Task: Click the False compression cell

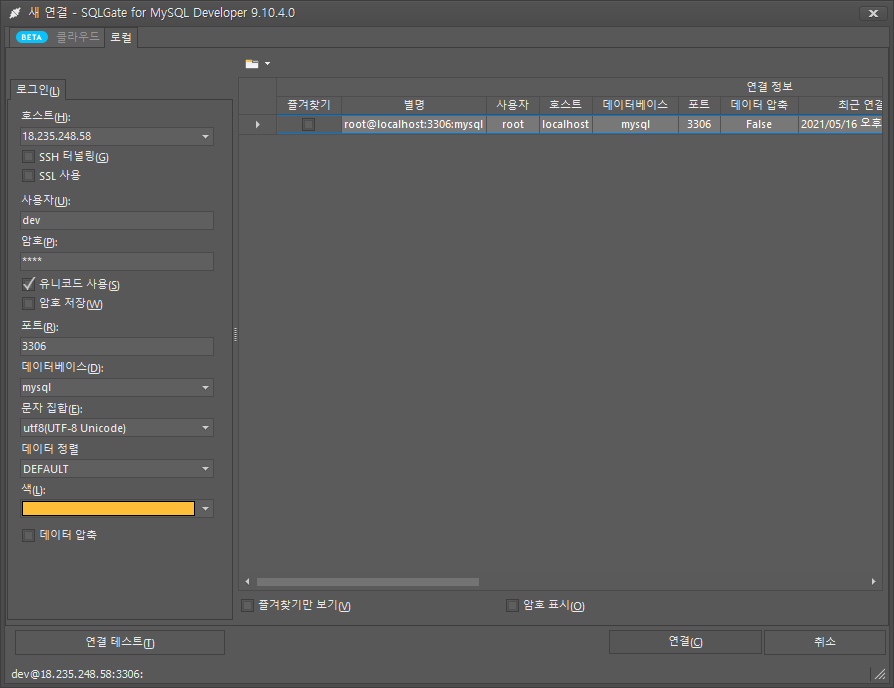Action: [759, 124]
